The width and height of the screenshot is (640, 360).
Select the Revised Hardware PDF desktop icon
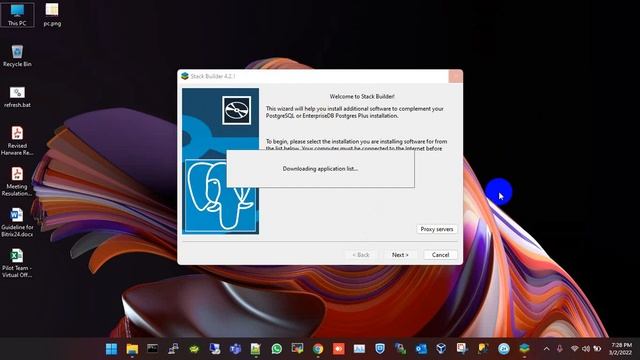point(17,140)
